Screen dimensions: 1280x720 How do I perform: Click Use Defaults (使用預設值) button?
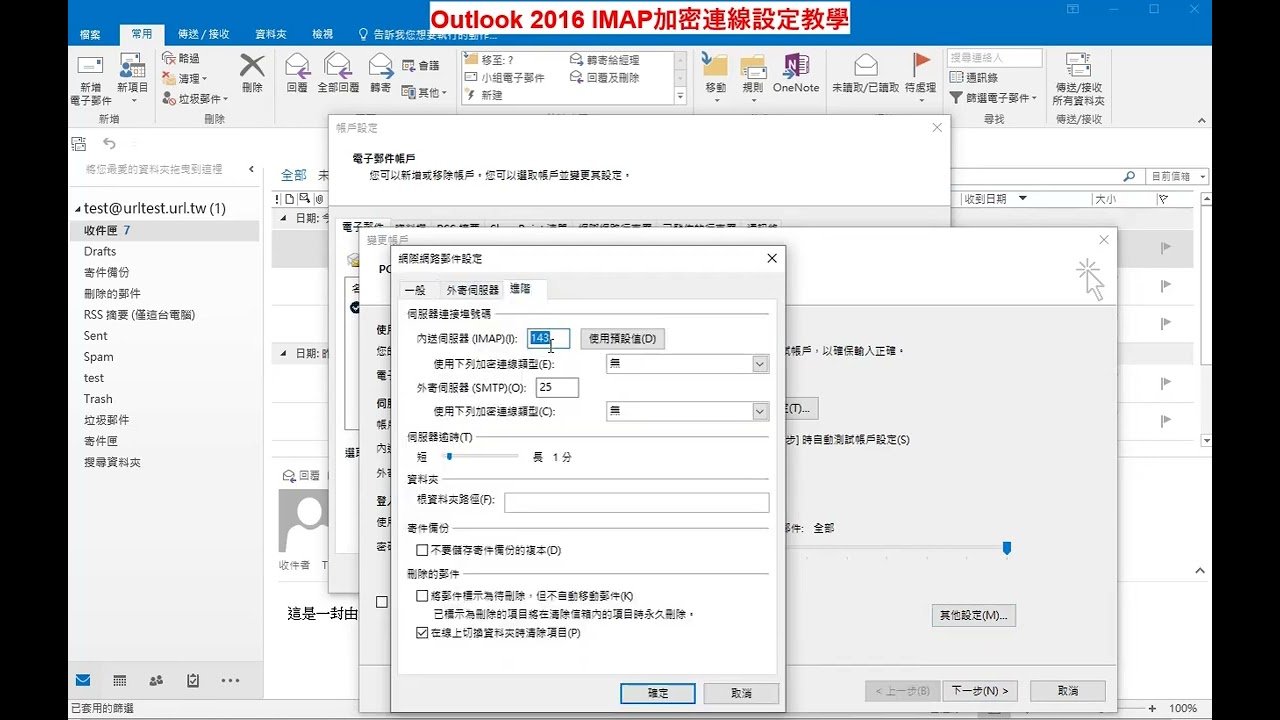(622, 339)
